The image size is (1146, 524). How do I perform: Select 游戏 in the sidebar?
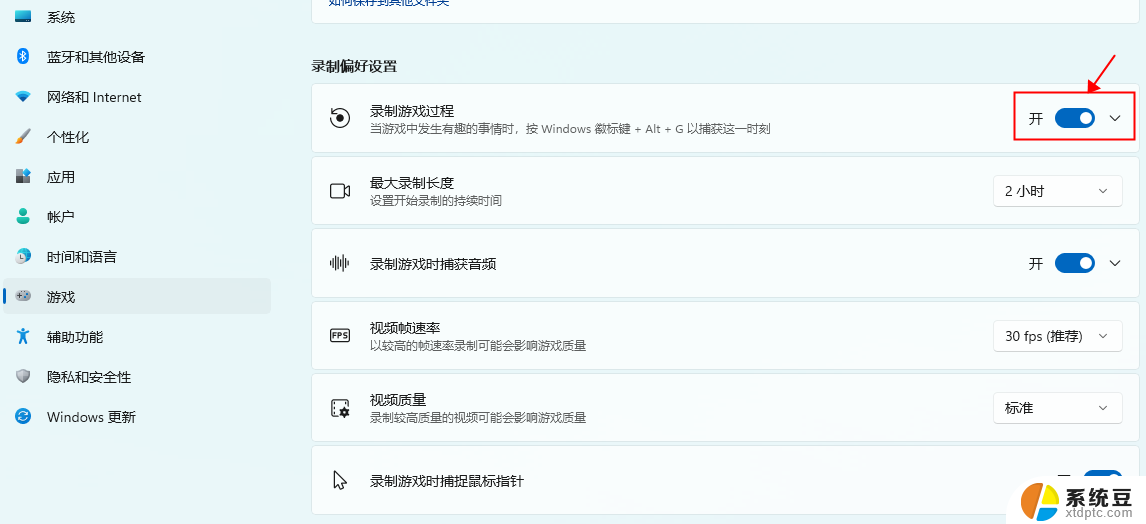pyautogui.click(x=137, y=297)
